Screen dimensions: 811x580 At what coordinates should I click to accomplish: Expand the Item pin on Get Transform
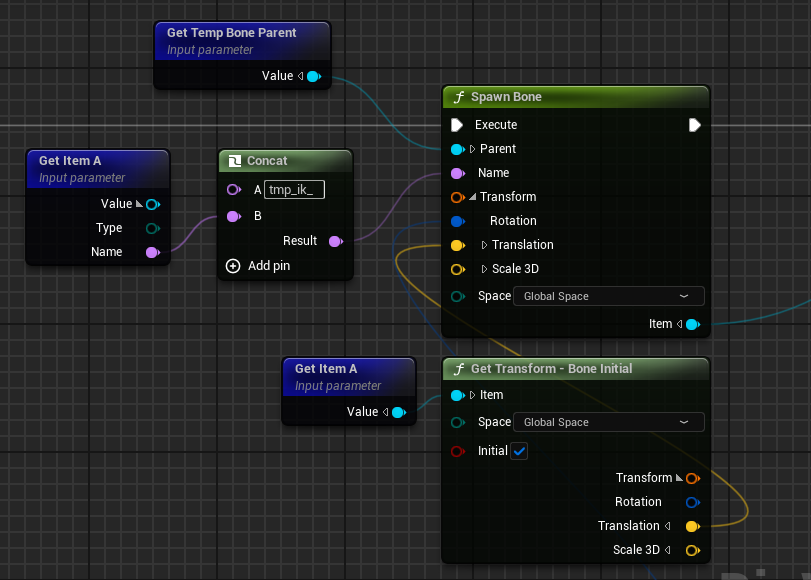coord(472,395)
